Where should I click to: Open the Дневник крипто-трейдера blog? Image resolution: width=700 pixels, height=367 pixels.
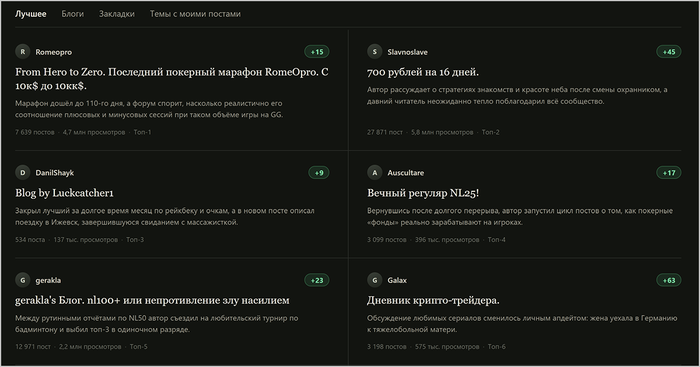[433, 300]
